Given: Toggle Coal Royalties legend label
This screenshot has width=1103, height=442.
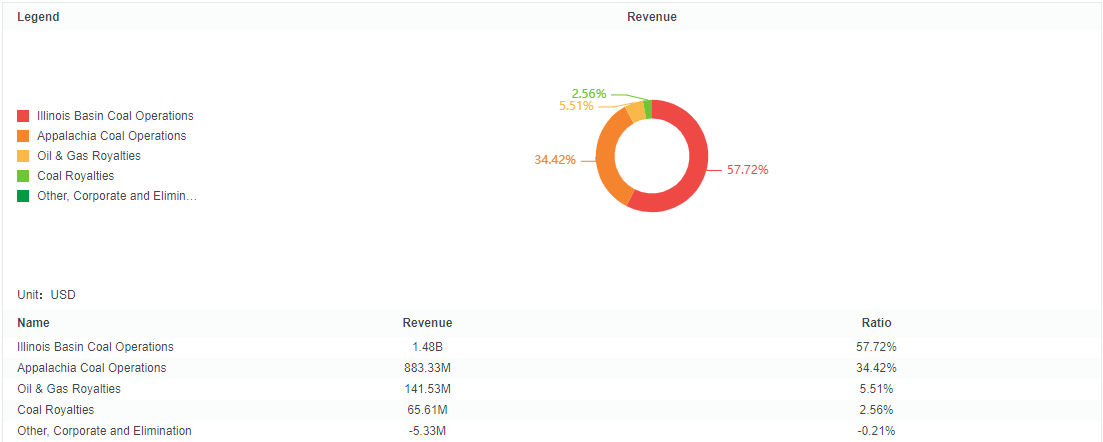Looking at the screenshot, I should (x=76, y=176).
